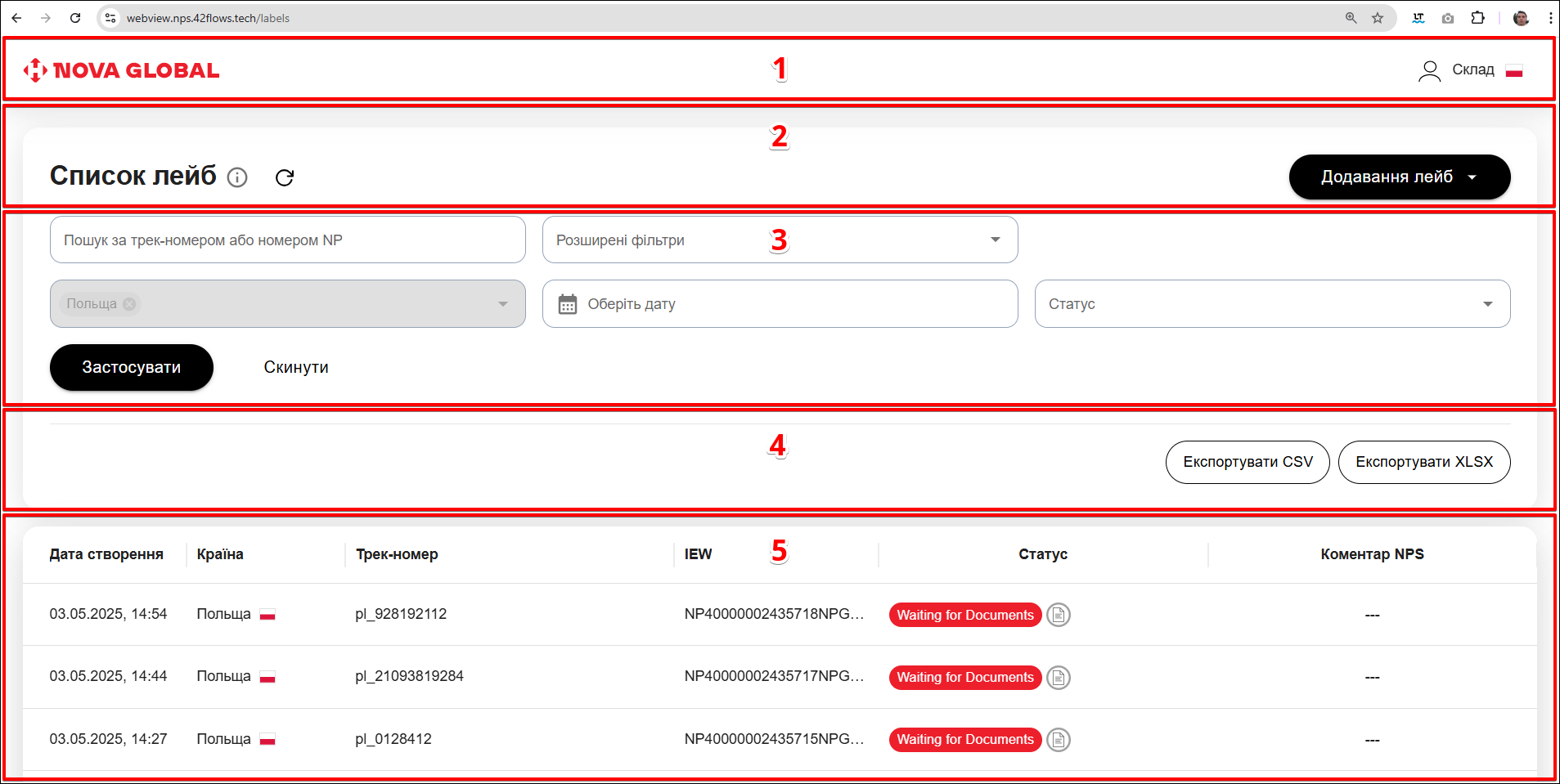
Task: Open document icon for pl_928192112 row
Action: click(1059, 615)
